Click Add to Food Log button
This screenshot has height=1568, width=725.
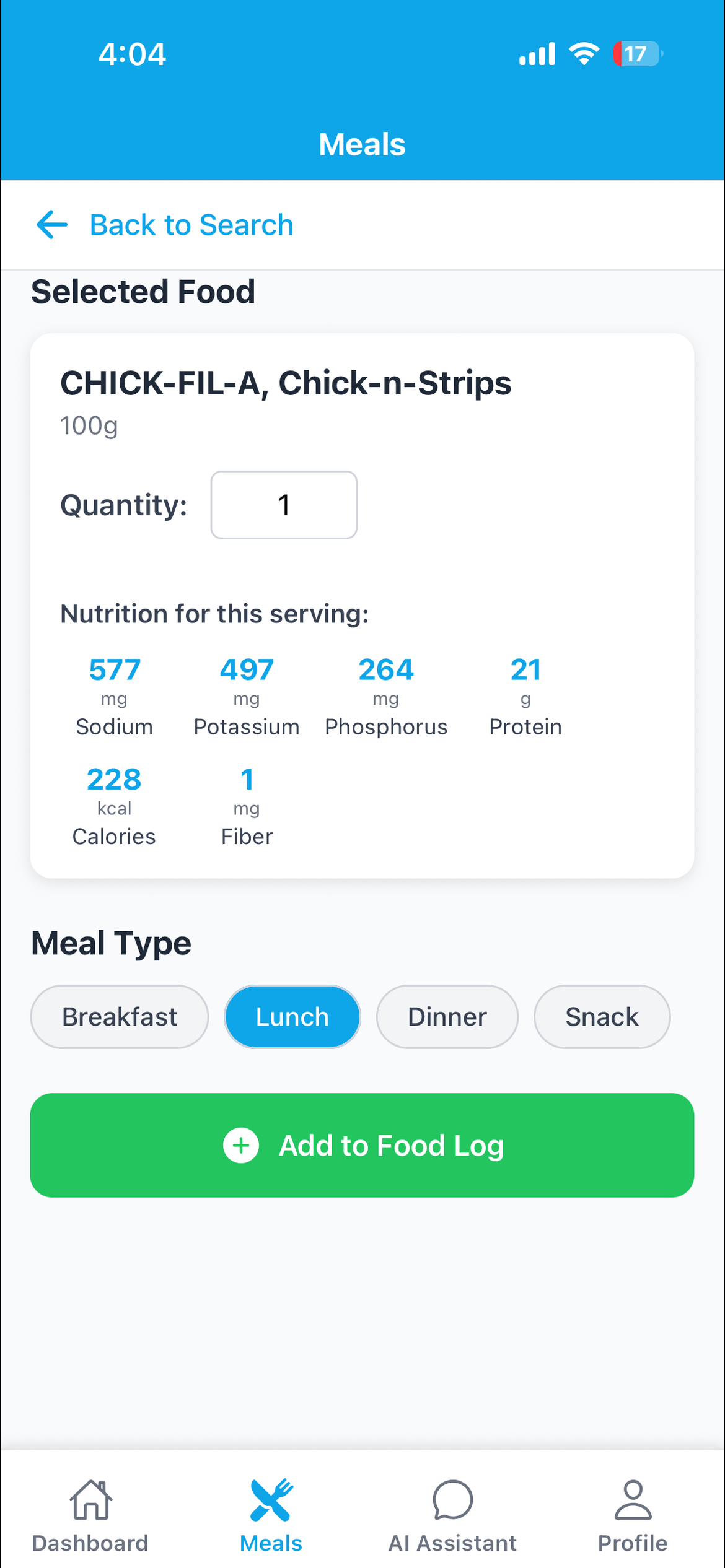tap(362, 1145)
